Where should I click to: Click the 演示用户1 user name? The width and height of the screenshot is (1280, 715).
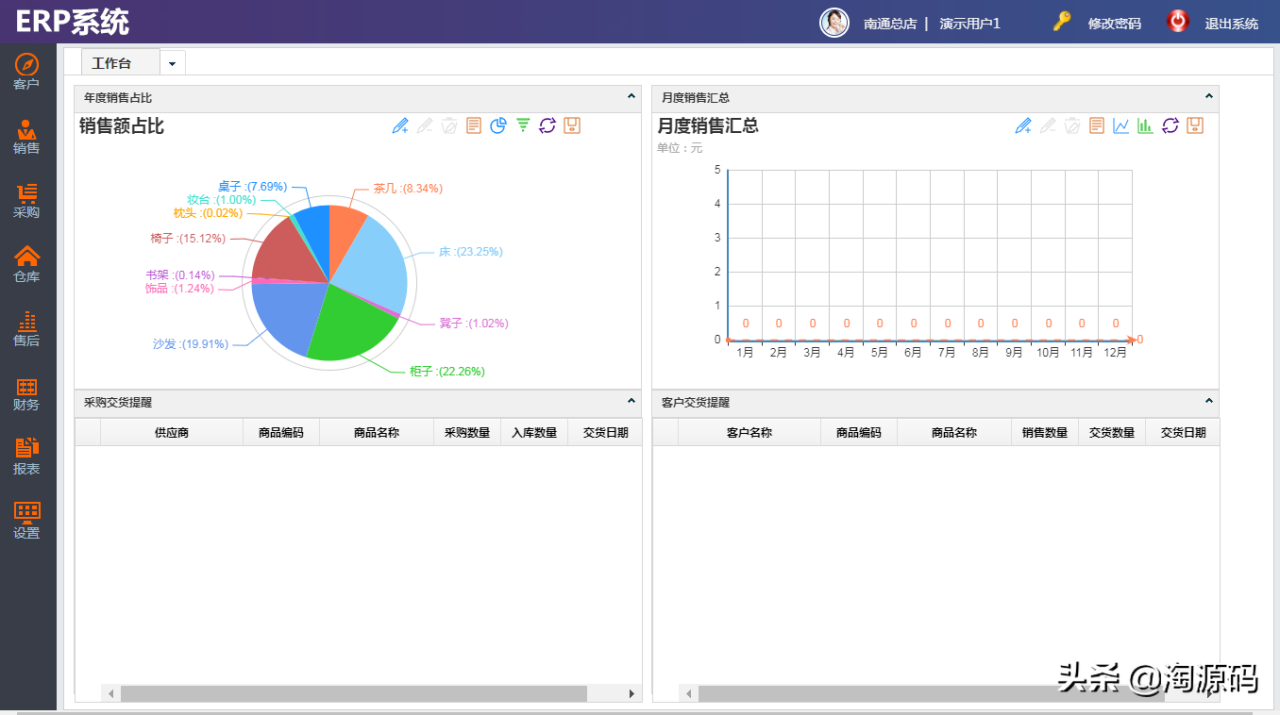pyautogui.click(x=969, y=23)
